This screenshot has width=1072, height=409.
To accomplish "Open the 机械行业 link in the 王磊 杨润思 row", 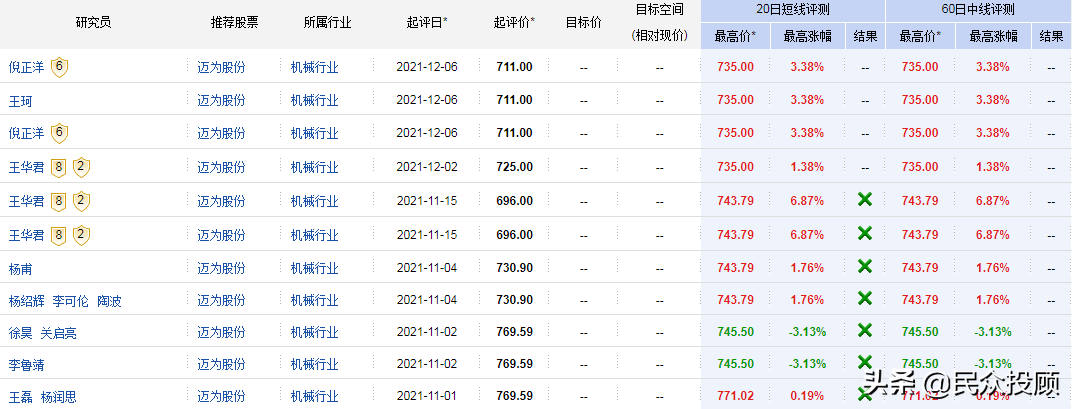I will (x=314, y=396).
